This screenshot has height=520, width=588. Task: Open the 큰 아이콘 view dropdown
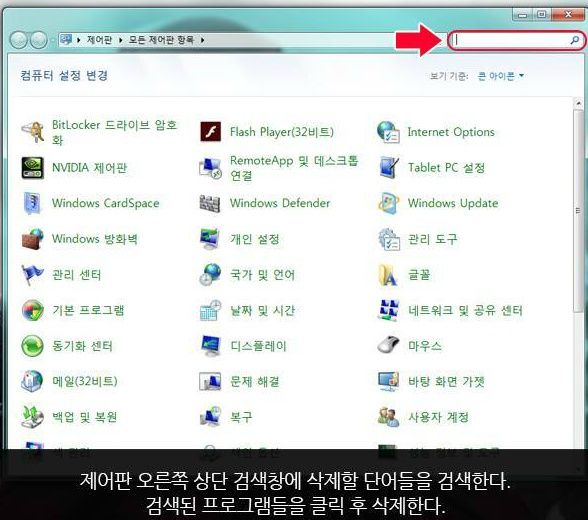(x=501, y=76)
